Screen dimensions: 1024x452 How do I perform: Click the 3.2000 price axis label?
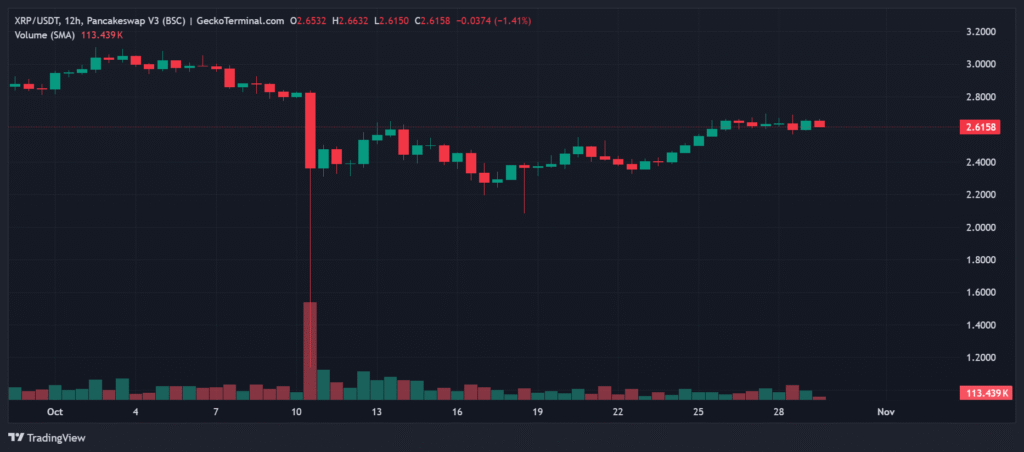click(x=980, y=32)
